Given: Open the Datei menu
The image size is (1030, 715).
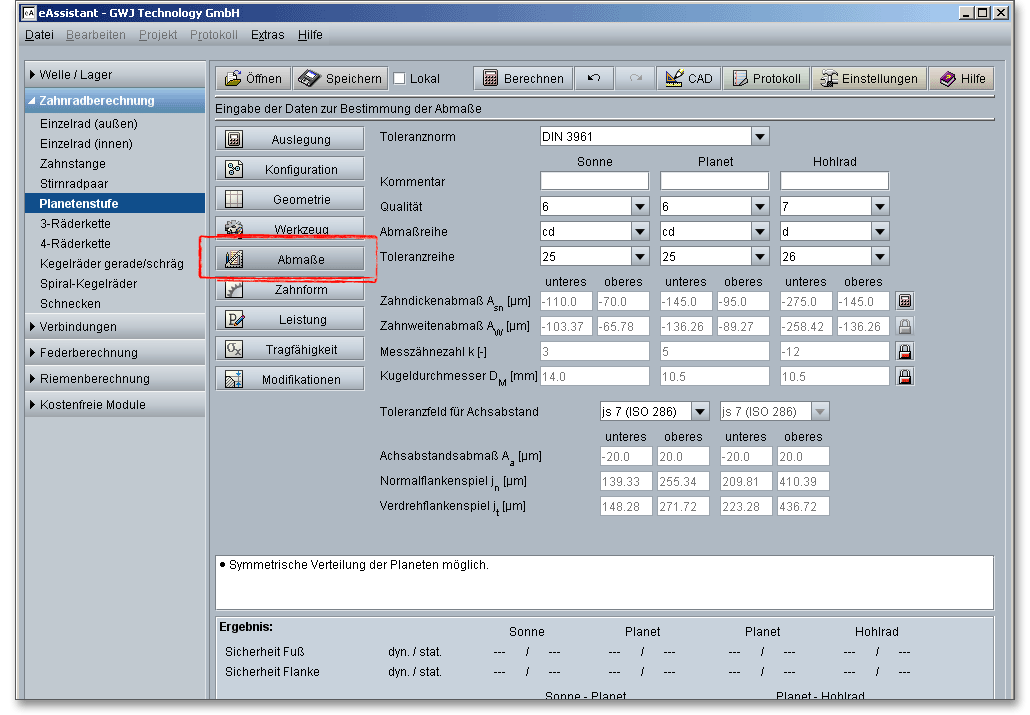Looking at the screenshot, I should pyautogui.click(x=39, y=35).
